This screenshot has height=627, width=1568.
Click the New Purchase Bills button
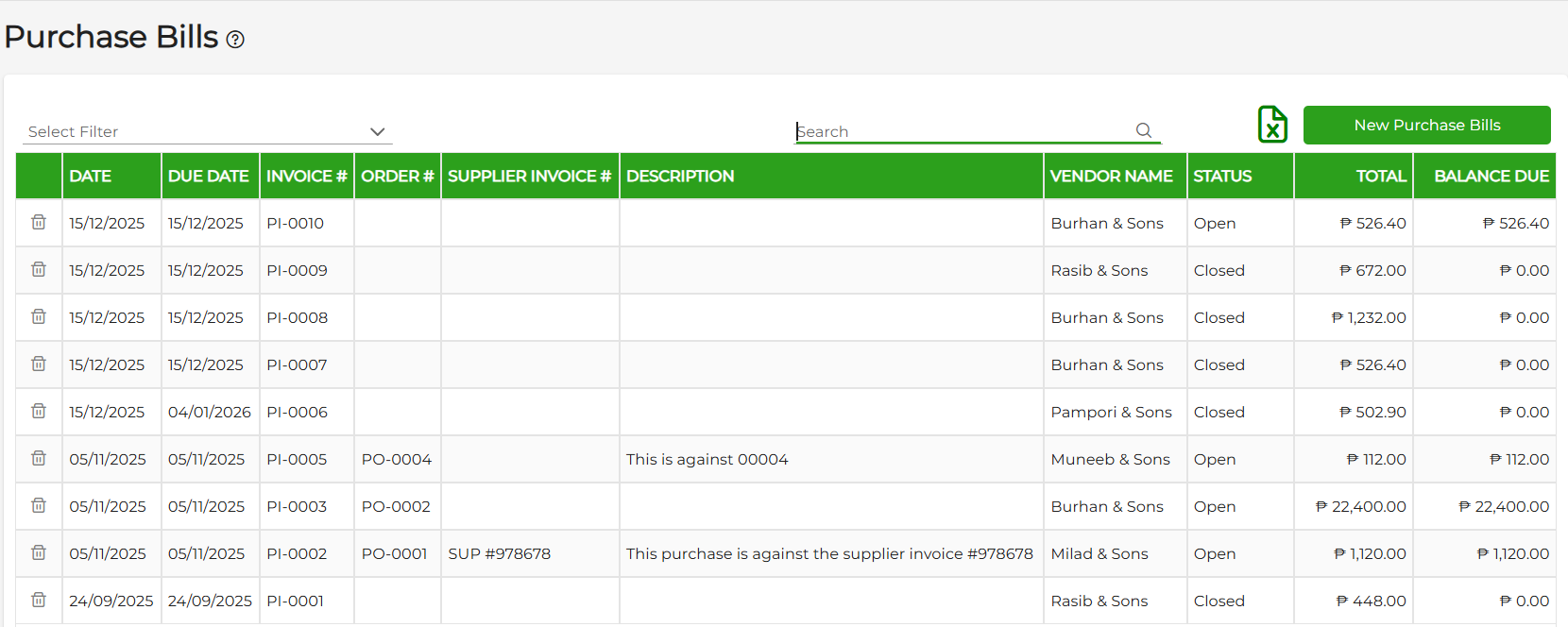pos(1426,125)
